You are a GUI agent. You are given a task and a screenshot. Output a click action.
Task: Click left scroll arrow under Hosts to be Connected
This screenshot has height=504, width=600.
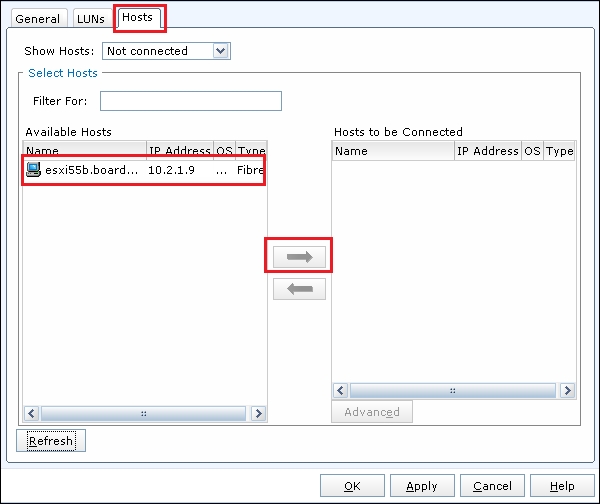pos(340,390)
